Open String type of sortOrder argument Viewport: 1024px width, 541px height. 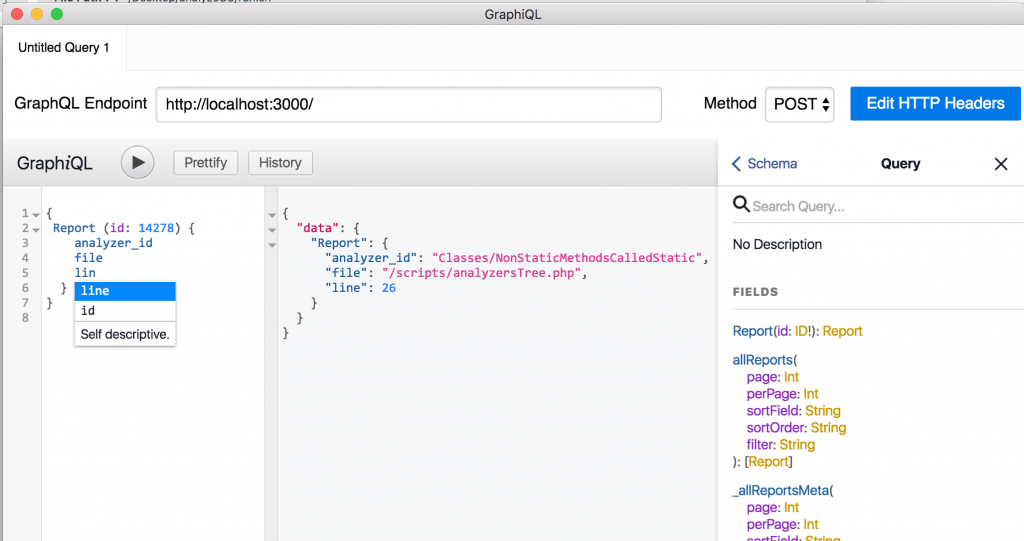click(x=828, y=428)
